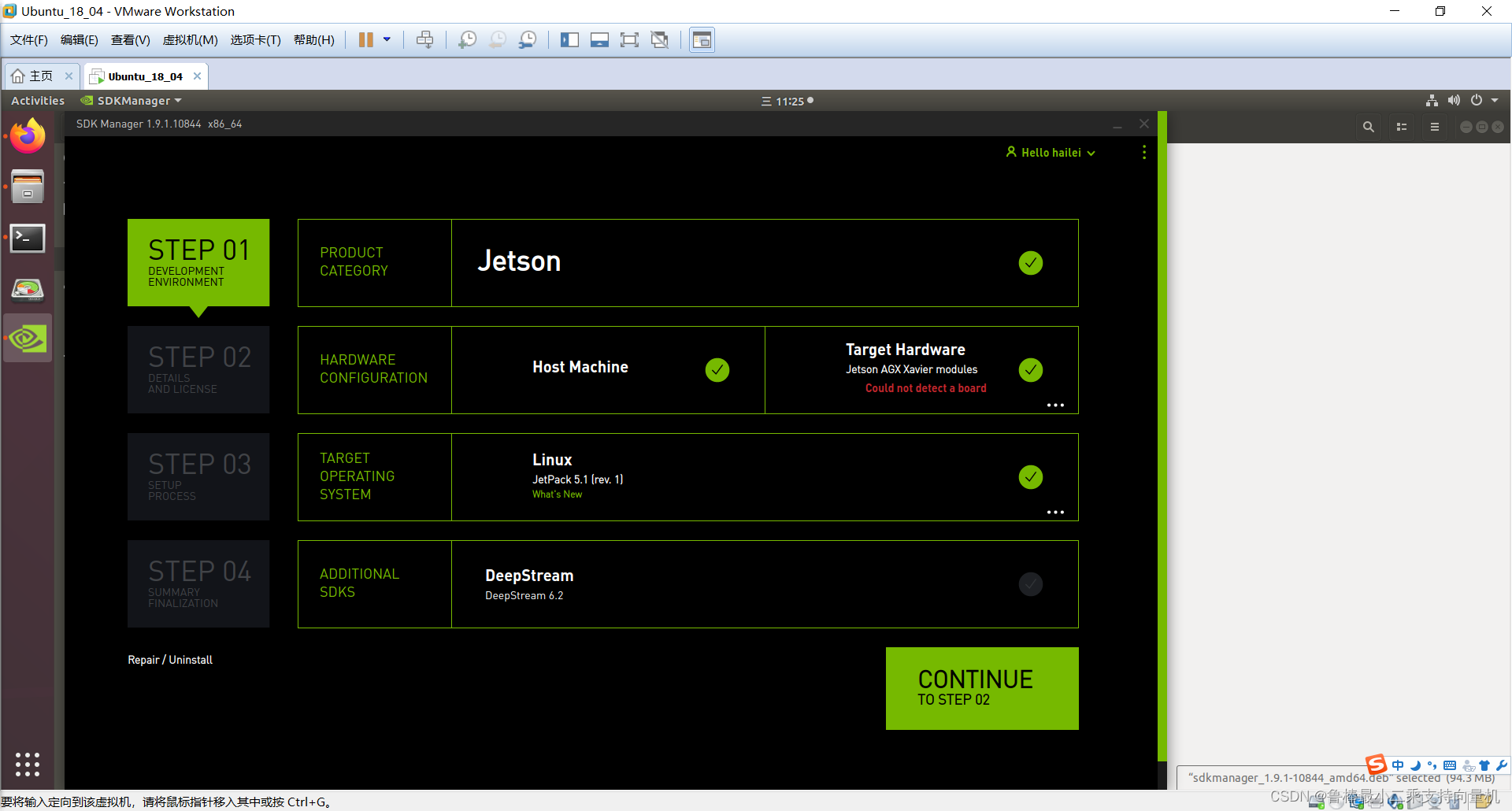Search in the Files window
This screenshot has width=1512, height=811.
1368,127
